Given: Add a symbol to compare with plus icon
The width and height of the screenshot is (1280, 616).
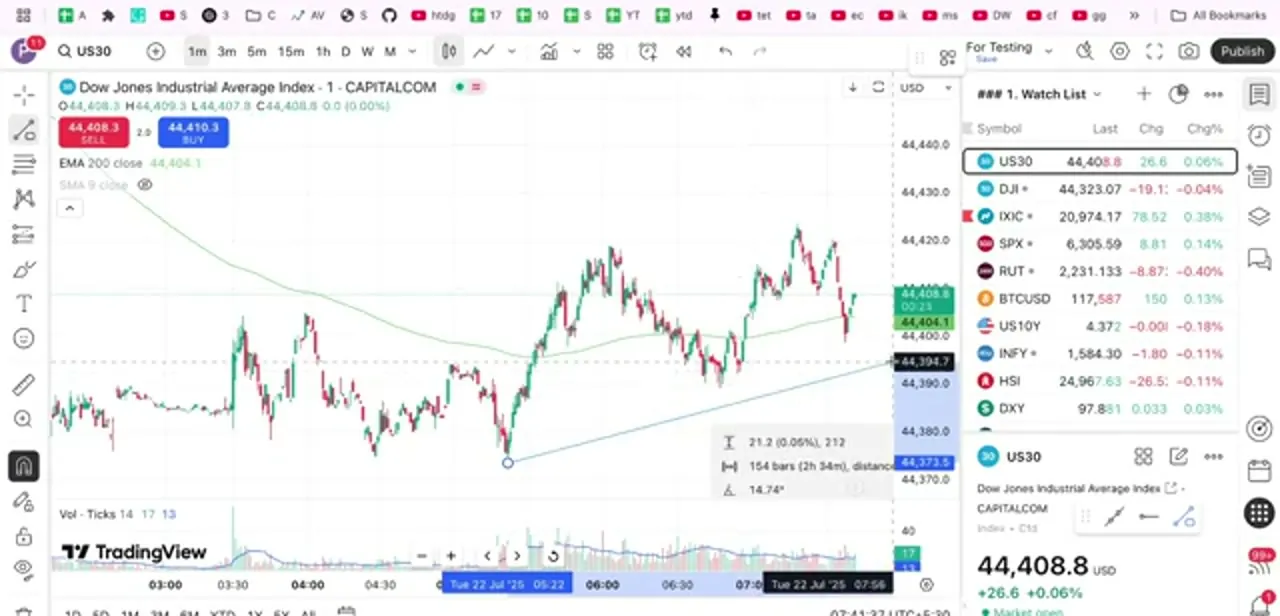Looking at the screenshot, I should [155, 51].
